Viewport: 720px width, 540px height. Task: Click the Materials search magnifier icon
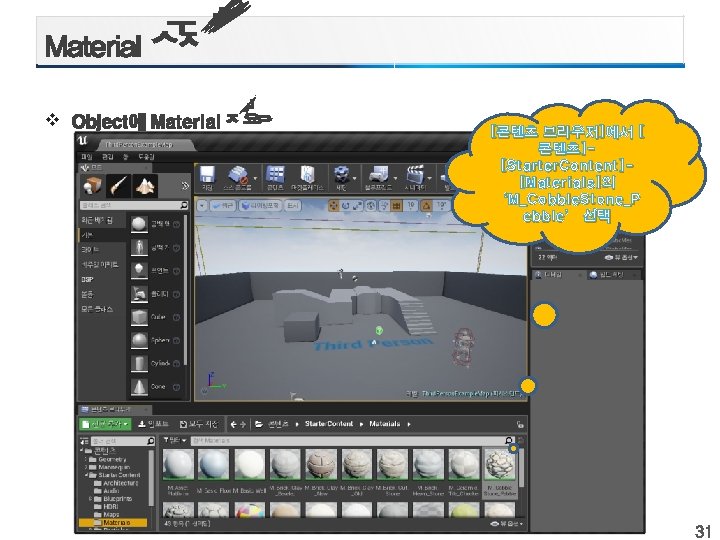click(x=509, y=441)
